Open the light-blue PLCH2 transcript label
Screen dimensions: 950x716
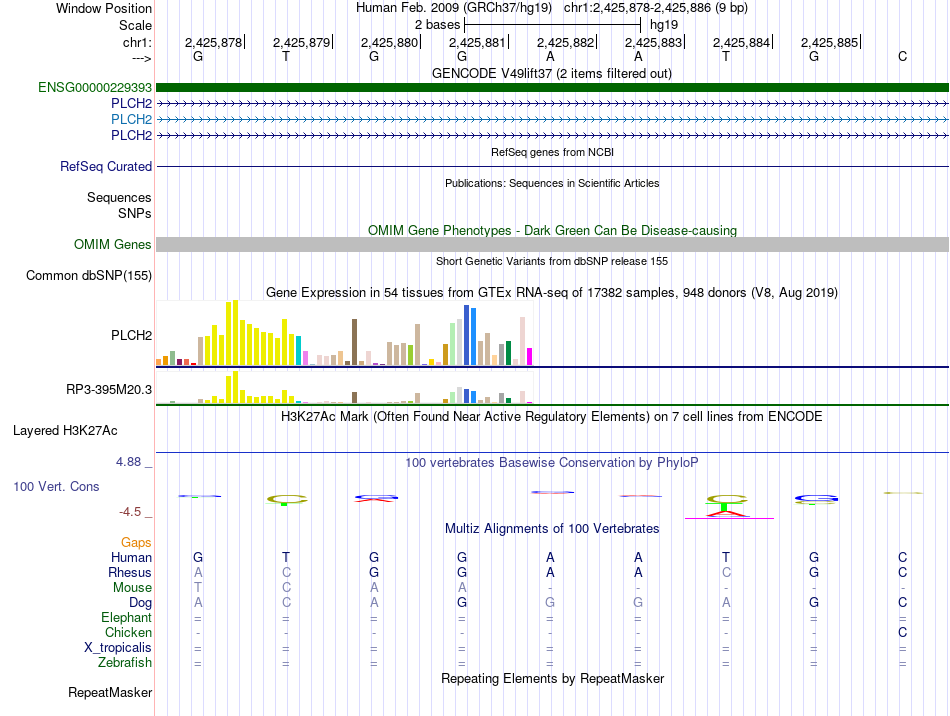[131, 119]
